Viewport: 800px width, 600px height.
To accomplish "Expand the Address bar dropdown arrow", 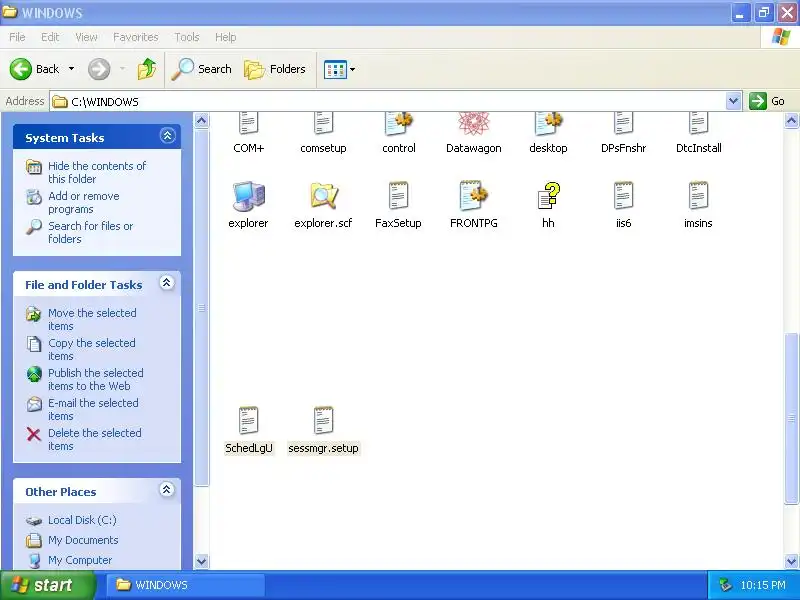I will [733, 101].
